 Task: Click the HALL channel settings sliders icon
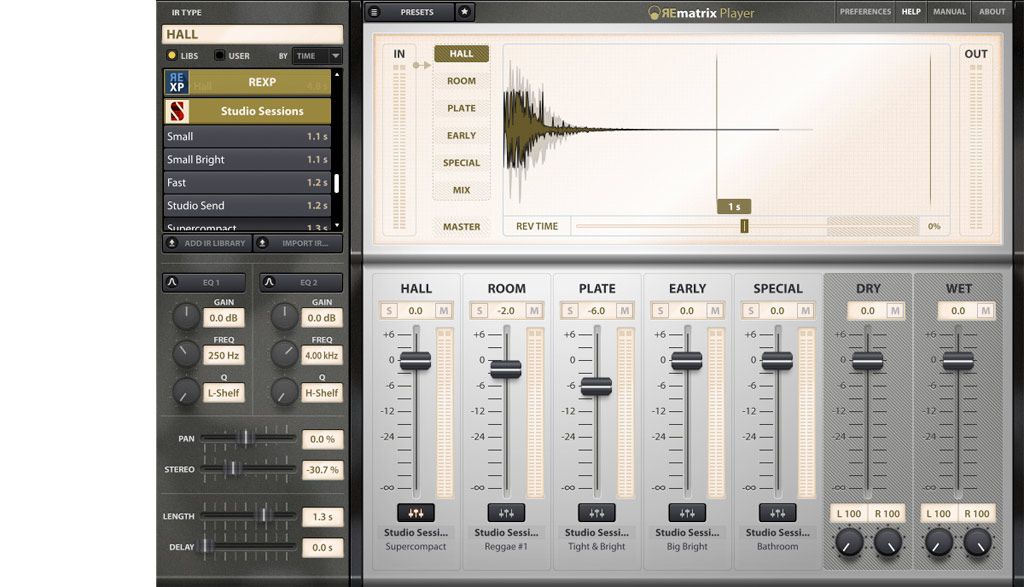point(415,513)
